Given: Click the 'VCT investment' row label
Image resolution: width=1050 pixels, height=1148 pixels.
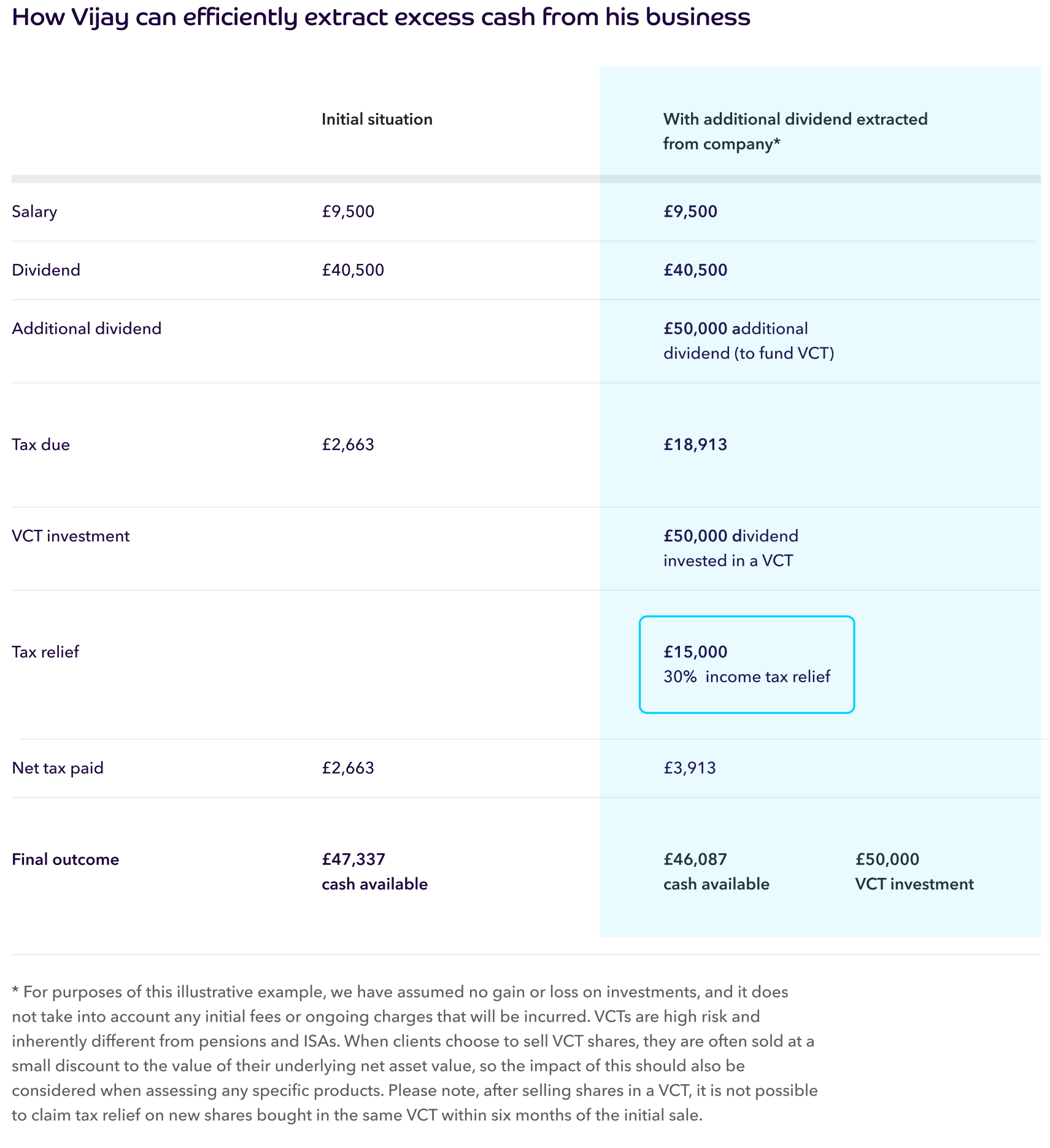Looking at the screenshot, I should 71,536.
